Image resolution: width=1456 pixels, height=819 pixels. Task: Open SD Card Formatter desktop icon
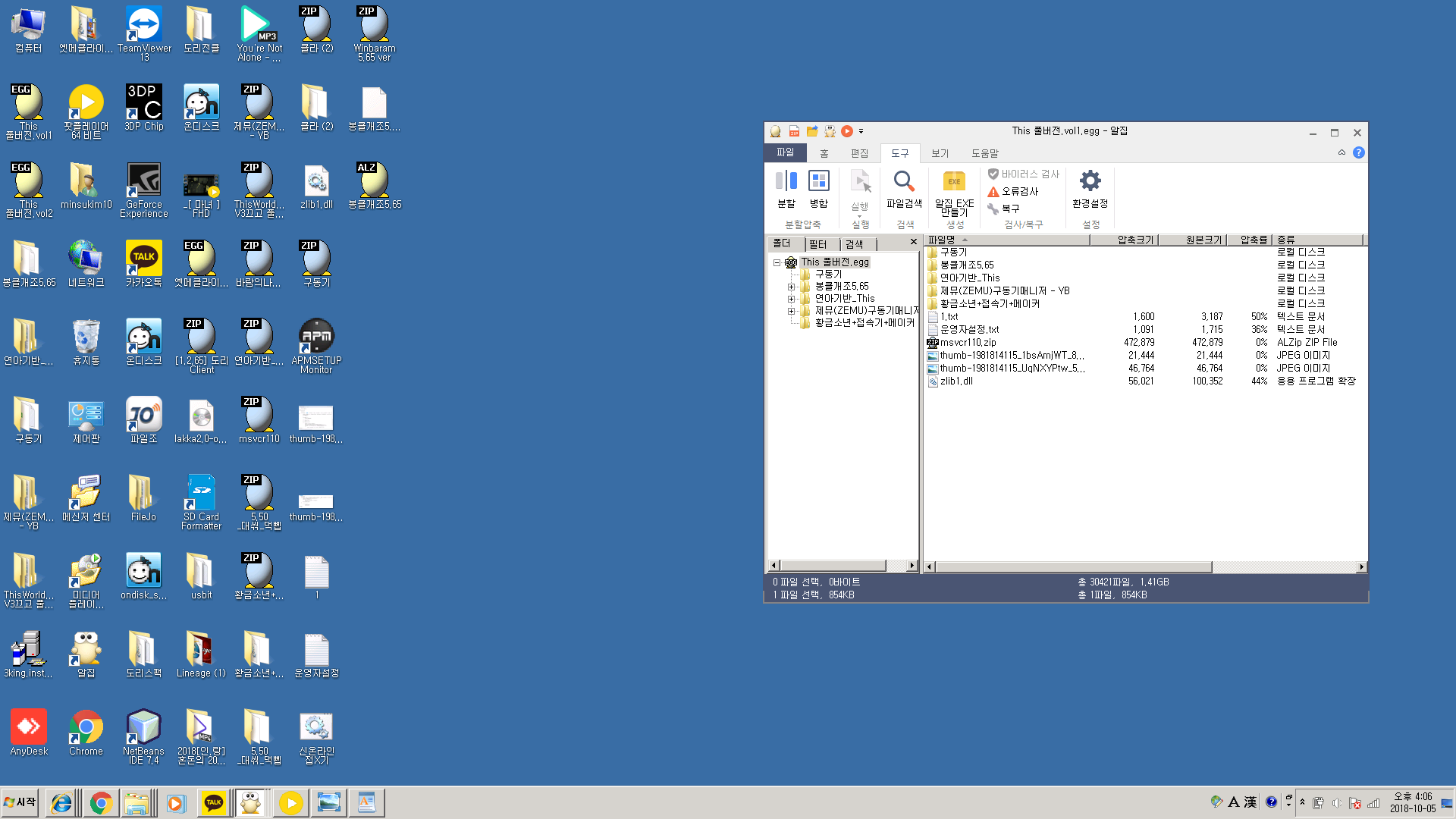201,503
